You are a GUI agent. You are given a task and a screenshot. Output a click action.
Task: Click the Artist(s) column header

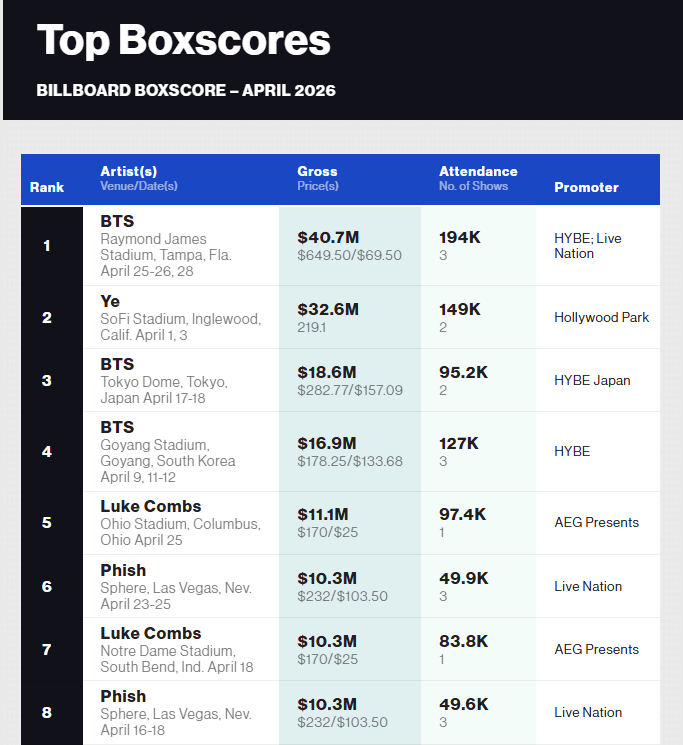(129, 172)
